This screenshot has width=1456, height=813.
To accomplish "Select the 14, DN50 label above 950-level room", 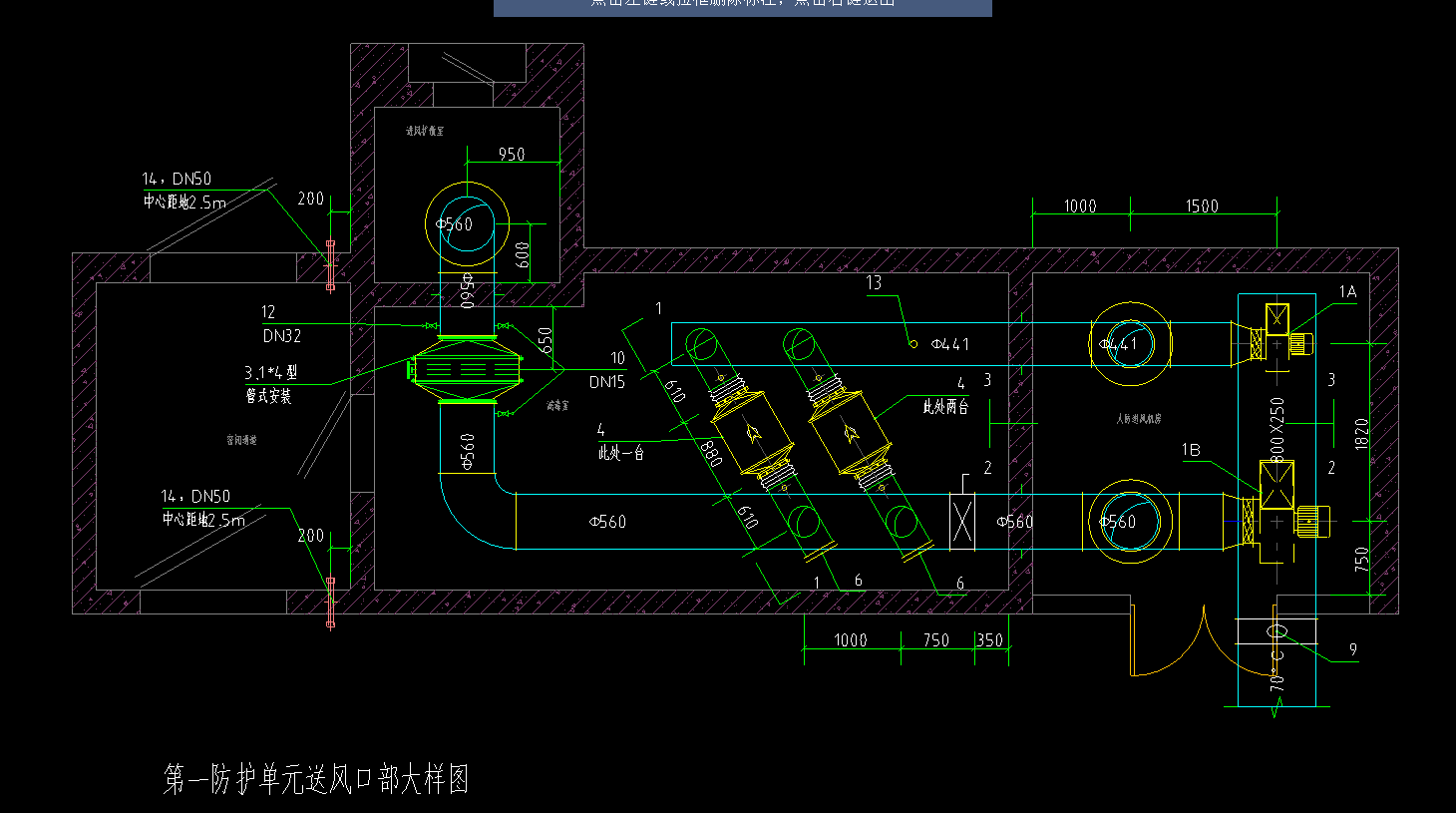I will 177,180.
